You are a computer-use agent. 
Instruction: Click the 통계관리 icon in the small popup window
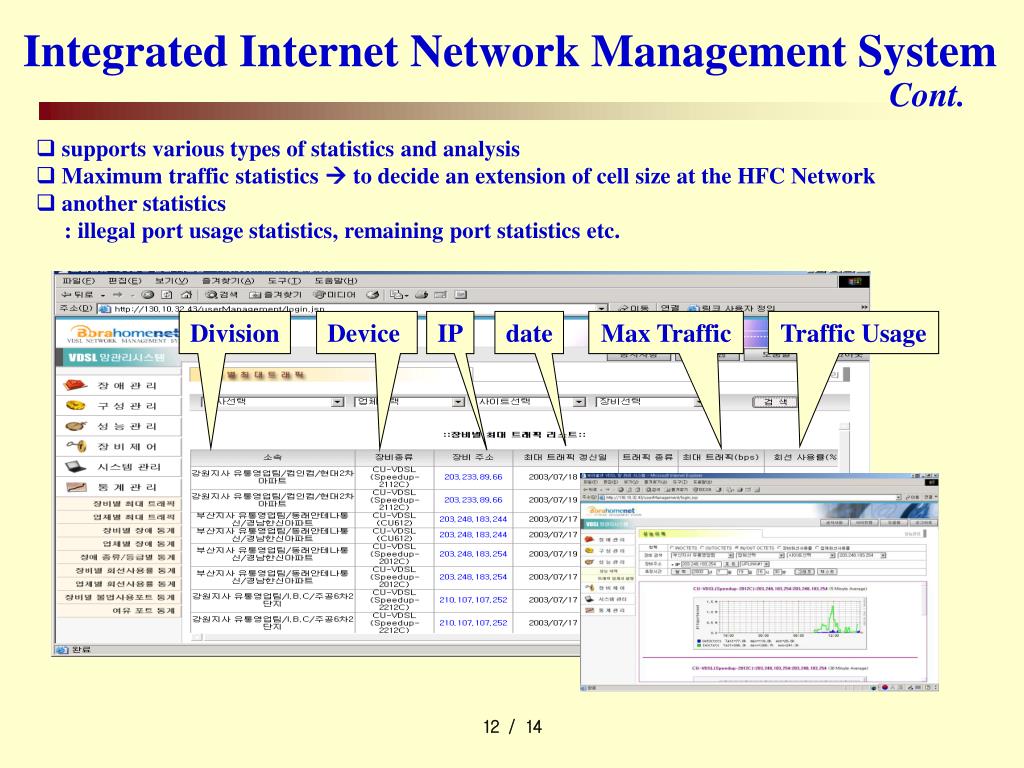point(589,610)
